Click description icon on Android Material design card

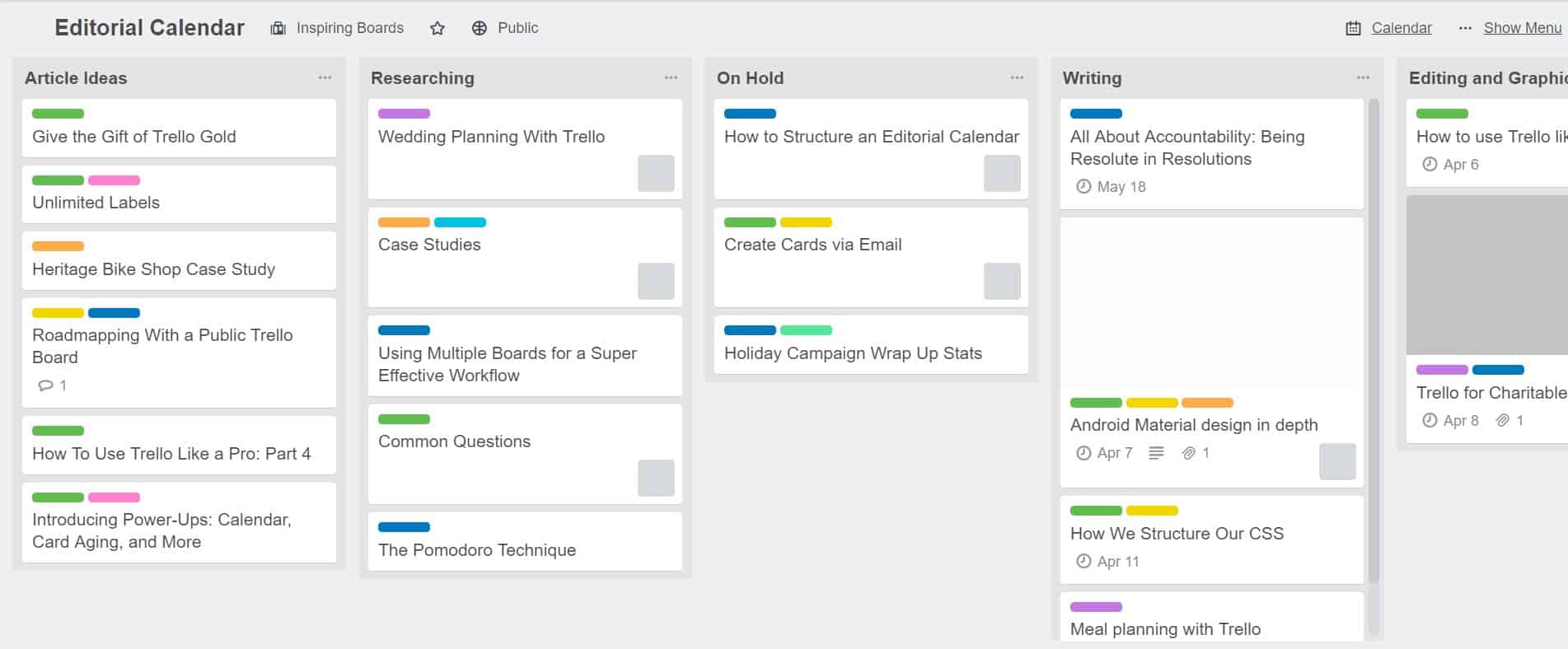1156,453
